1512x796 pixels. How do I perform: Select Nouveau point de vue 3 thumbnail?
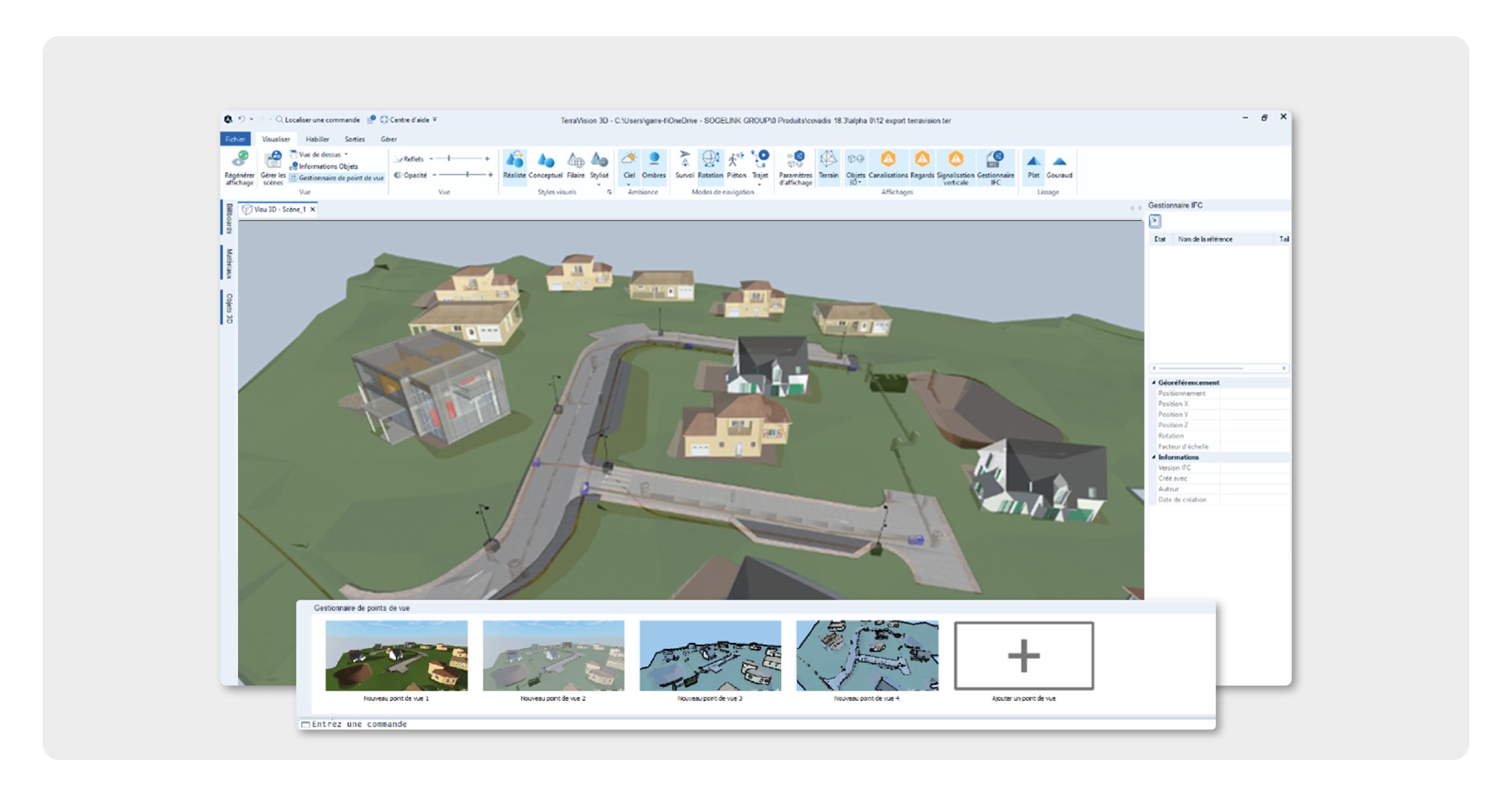click(709, 655)
